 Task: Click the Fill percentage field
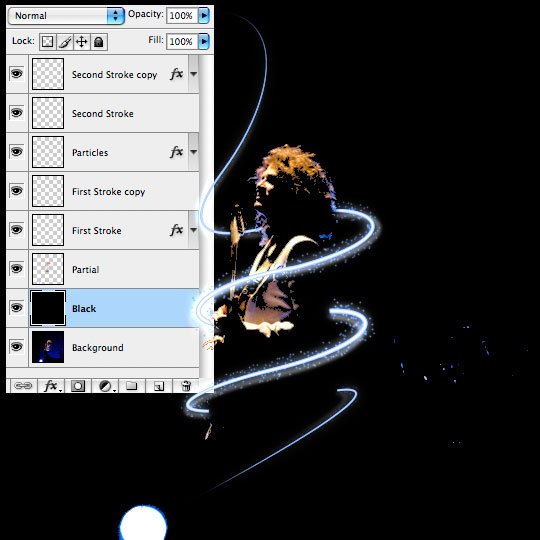coord(181,42)
